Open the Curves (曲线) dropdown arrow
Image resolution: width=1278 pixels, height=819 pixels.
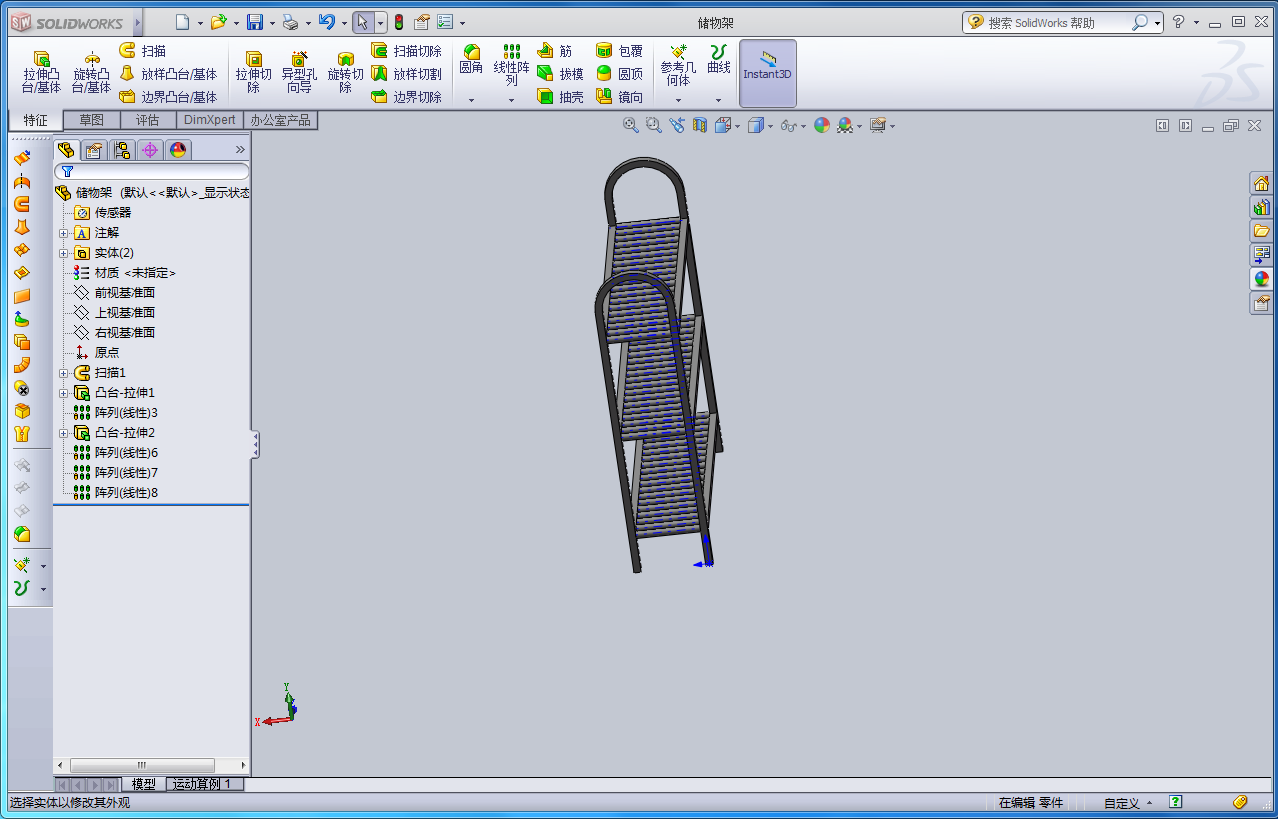718,100
